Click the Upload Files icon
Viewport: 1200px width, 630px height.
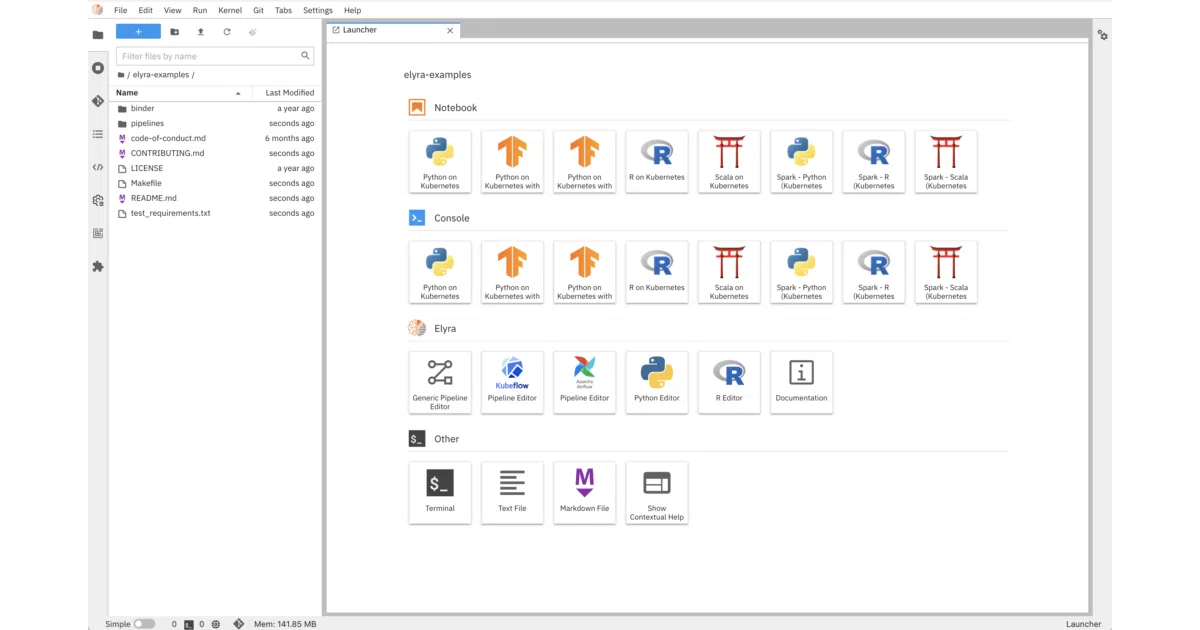(x=201, y=32)
